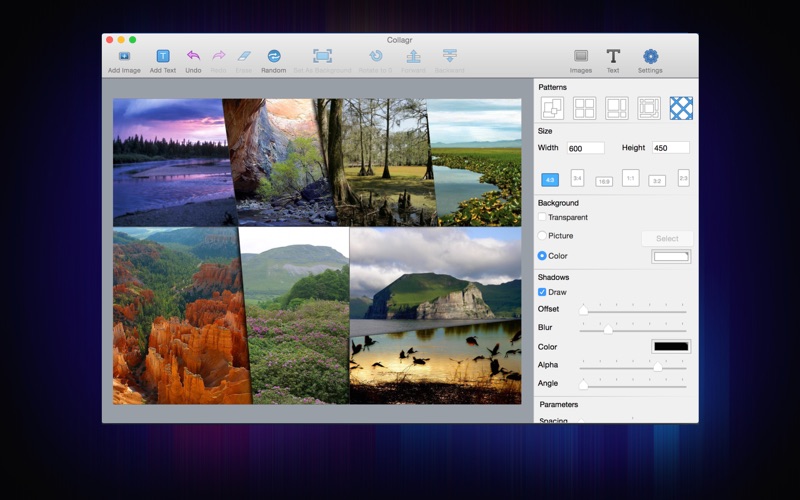Shuffle layout with the Random icon

(x=274, y=56)
